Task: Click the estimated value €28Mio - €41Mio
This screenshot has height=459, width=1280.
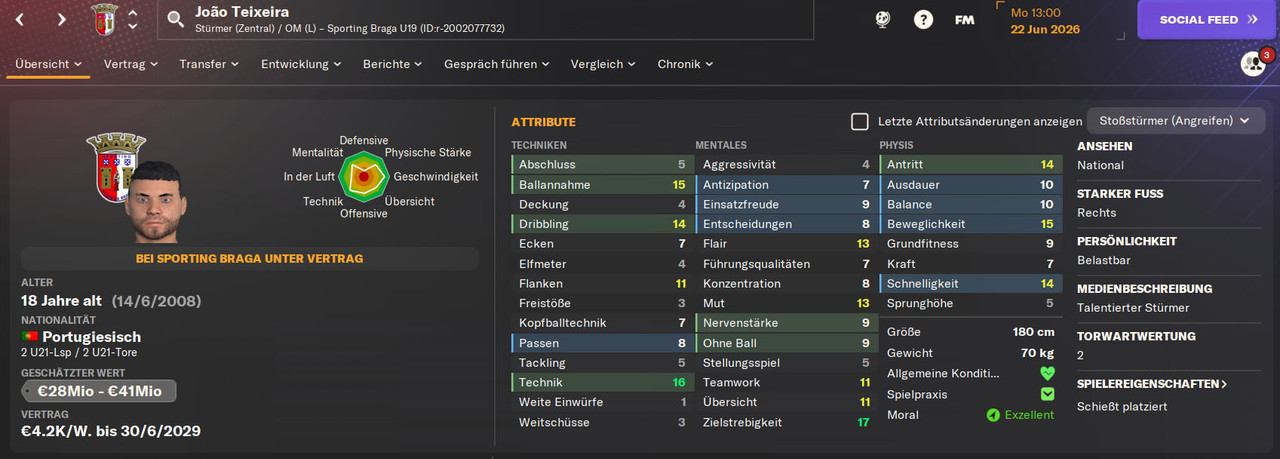Action: [x=99, y=391]
